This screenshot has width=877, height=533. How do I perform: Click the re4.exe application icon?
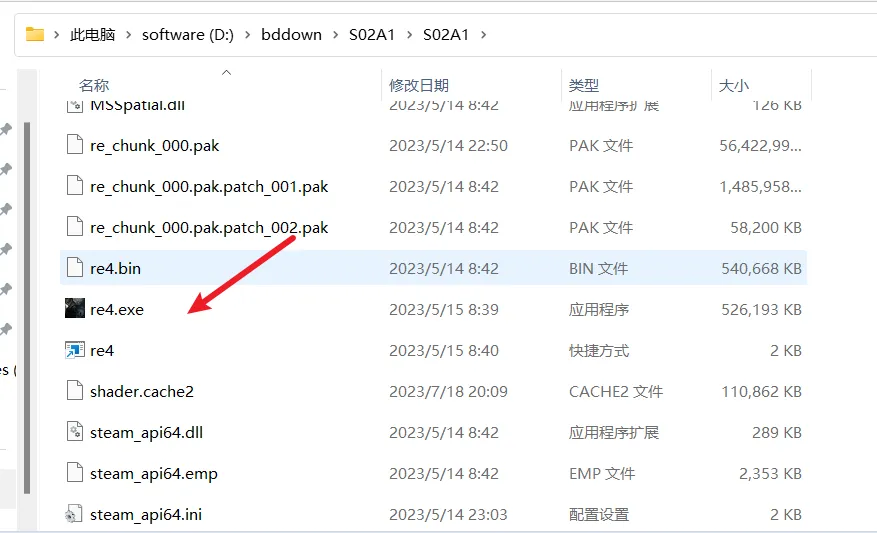pyautogui.click(x=74, y=309)
